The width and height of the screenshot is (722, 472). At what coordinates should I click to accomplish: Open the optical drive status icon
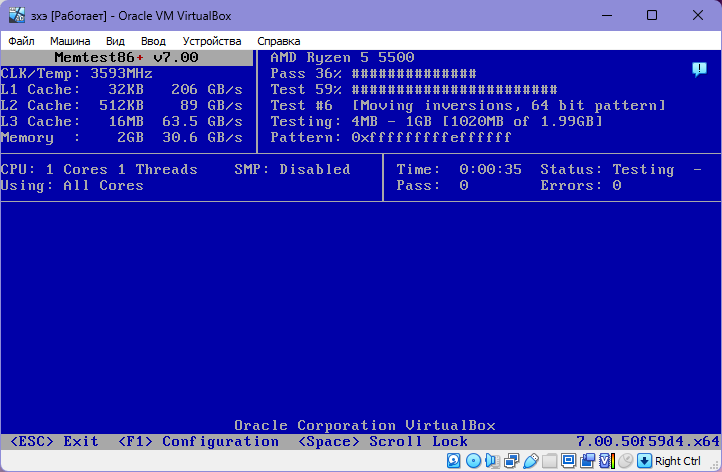point(473,461)
